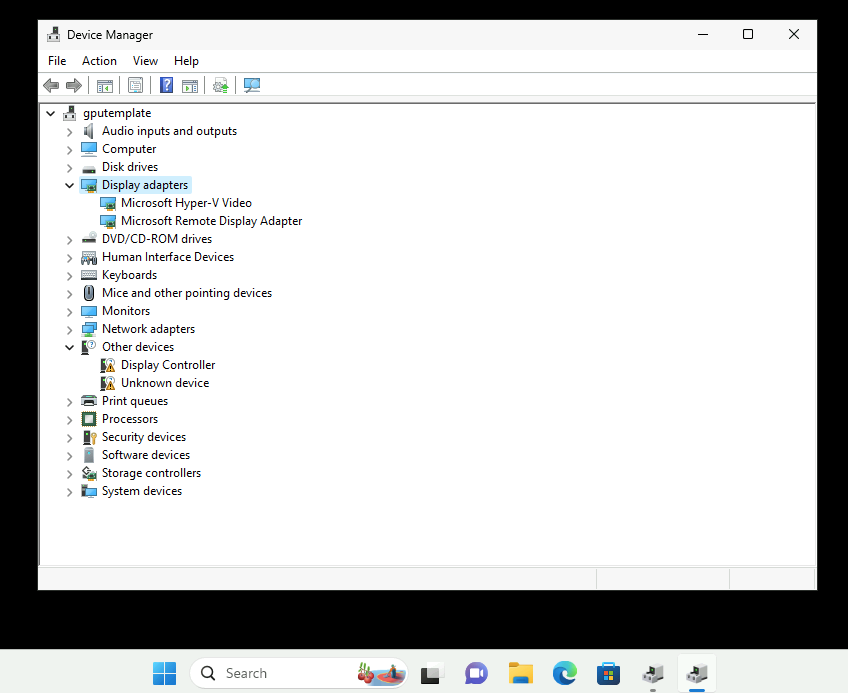Open Task View from the taskbar
Image resolution: width=848 pixels, height=693 pixels.
point(432,674)
